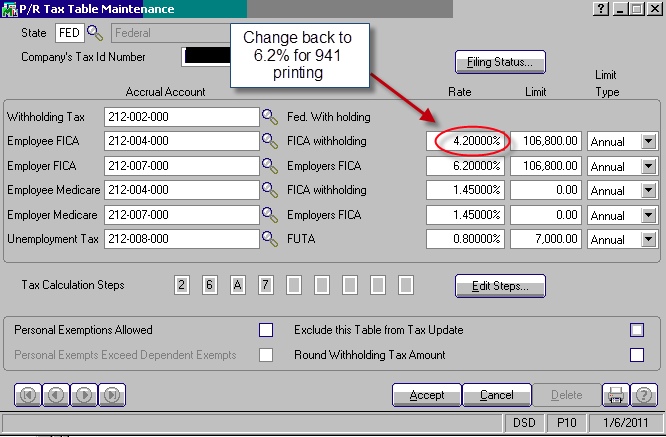Click tax calculation step box 7
666x437 pixels.
pos(265,285)
